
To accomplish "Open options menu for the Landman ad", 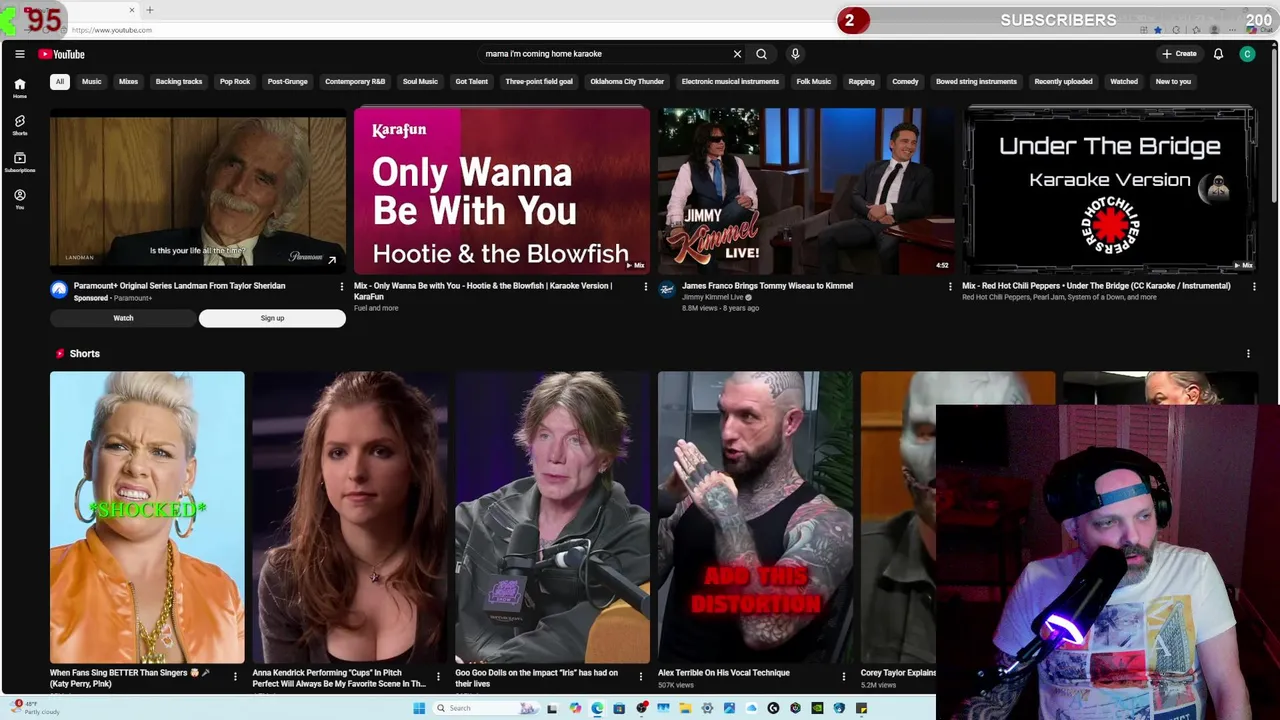I will click(342, 286).
